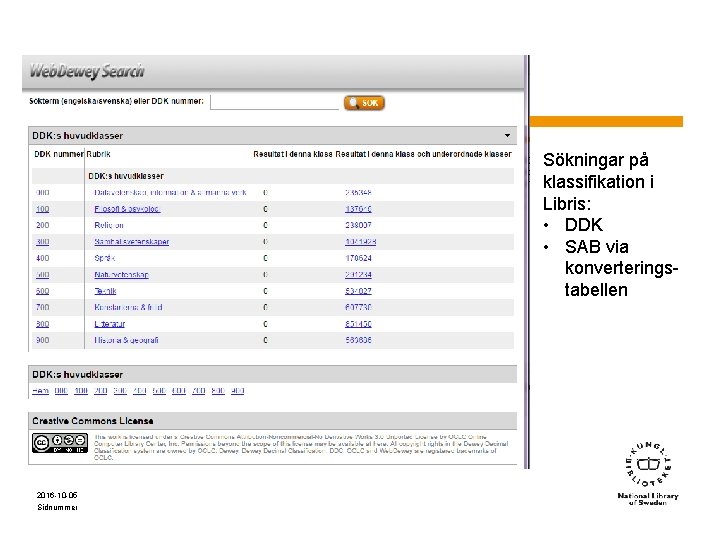Viewport: 720px width, 540px height.
Task: Click 000 in the lower huvudklasser navigation
Action: (x=61, y=391)
